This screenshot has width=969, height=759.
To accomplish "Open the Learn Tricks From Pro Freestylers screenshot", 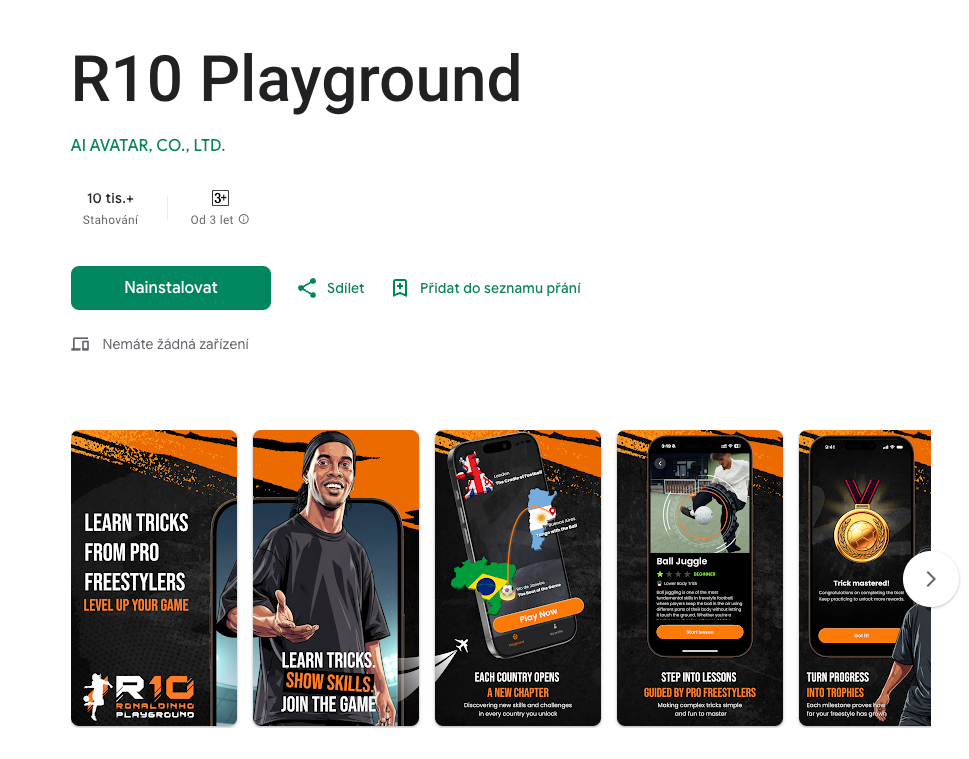I will pos(154,578).
